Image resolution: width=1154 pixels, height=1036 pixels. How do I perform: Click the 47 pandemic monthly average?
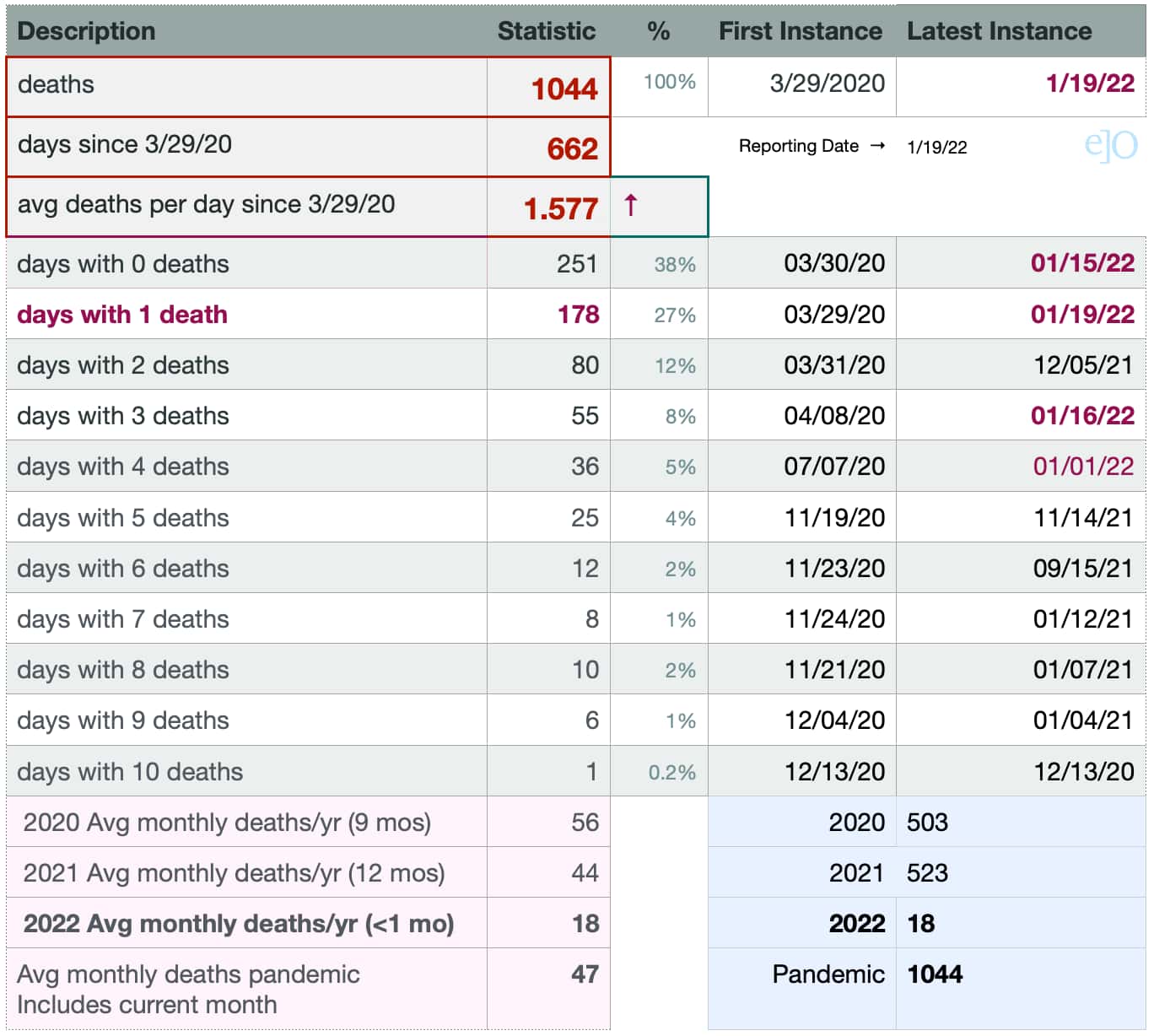(x=585, y=974)
